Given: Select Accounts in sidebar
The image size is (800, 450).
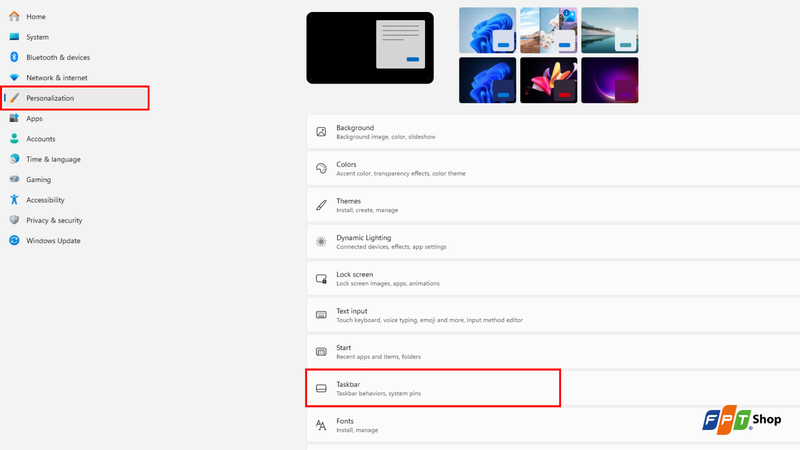Looking at the screenshot, I should click(x=40, y=139).
